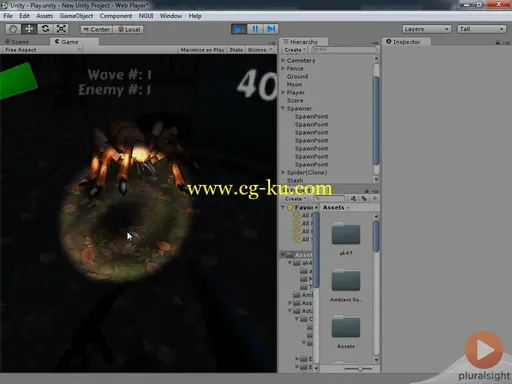Click the Project search field
Screen dimensions: 512x384
(x=329, y=199)
